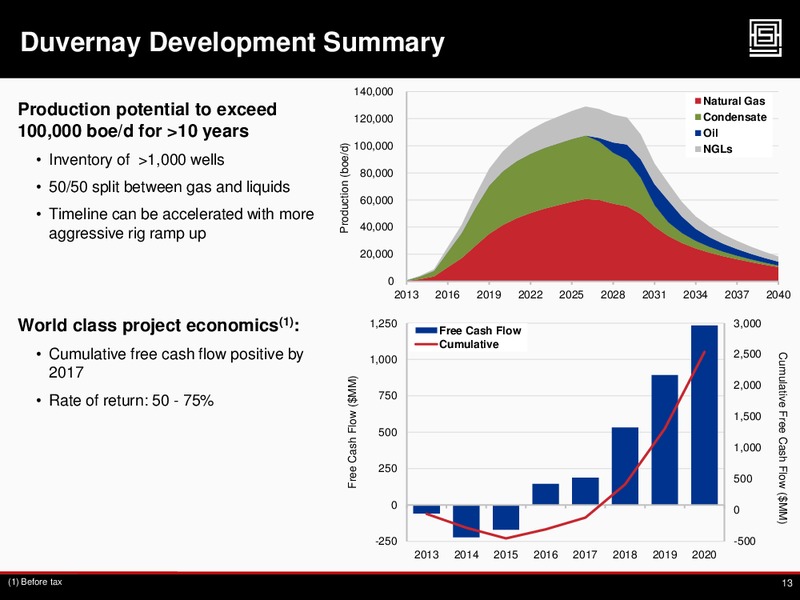Click the Condensate green legend swatch
800x600 pixels.
[x=698, y=117]
